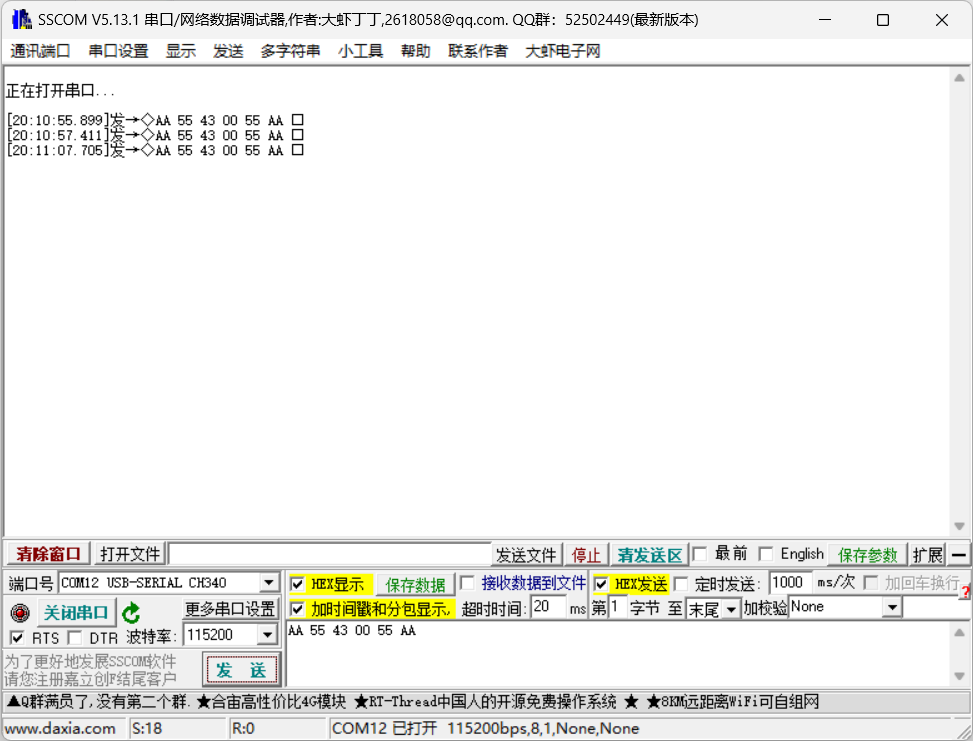Click the green refresh ports icon
Viewport: 973px width, 741px height.
[131, 613]
